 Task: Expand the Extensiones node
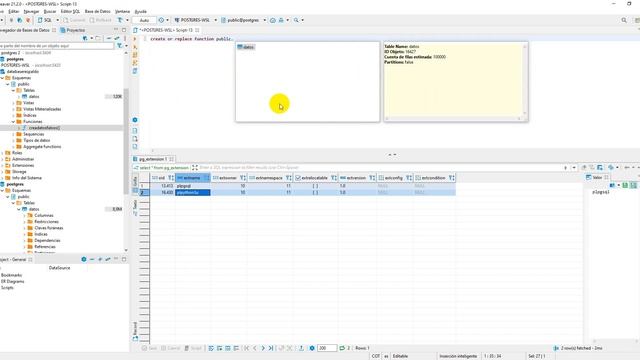pos(2,165)
